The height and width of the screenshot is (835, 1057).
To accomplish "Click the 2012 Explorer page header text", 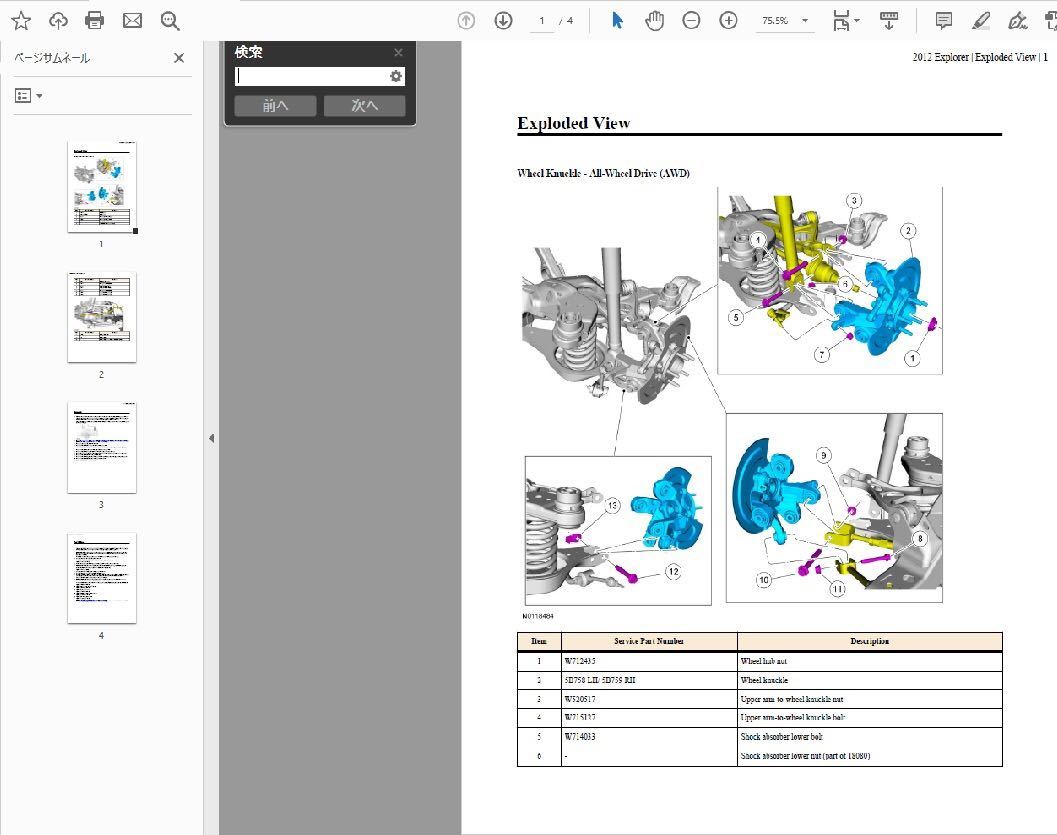I will coord(980,57).
